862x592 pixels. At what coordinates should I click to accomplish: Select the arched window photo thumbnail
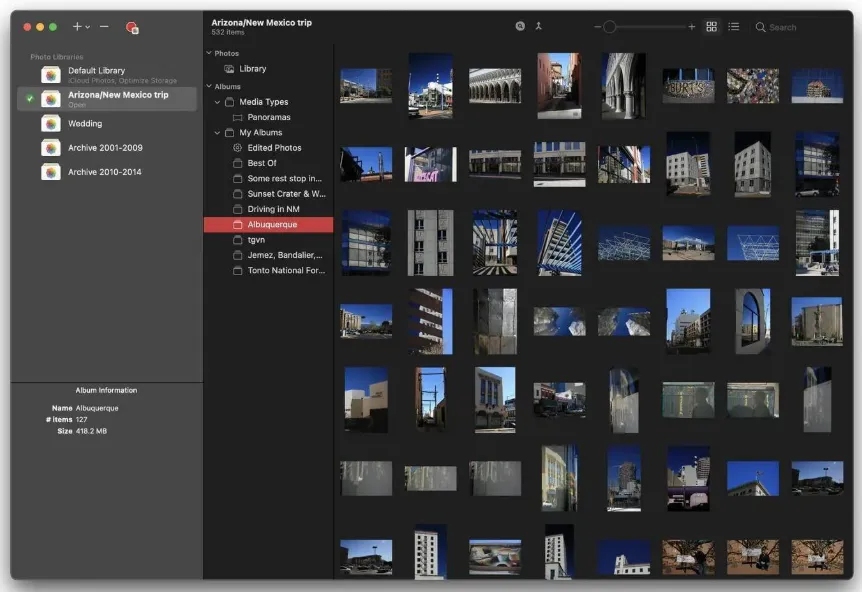pos(753,322)
